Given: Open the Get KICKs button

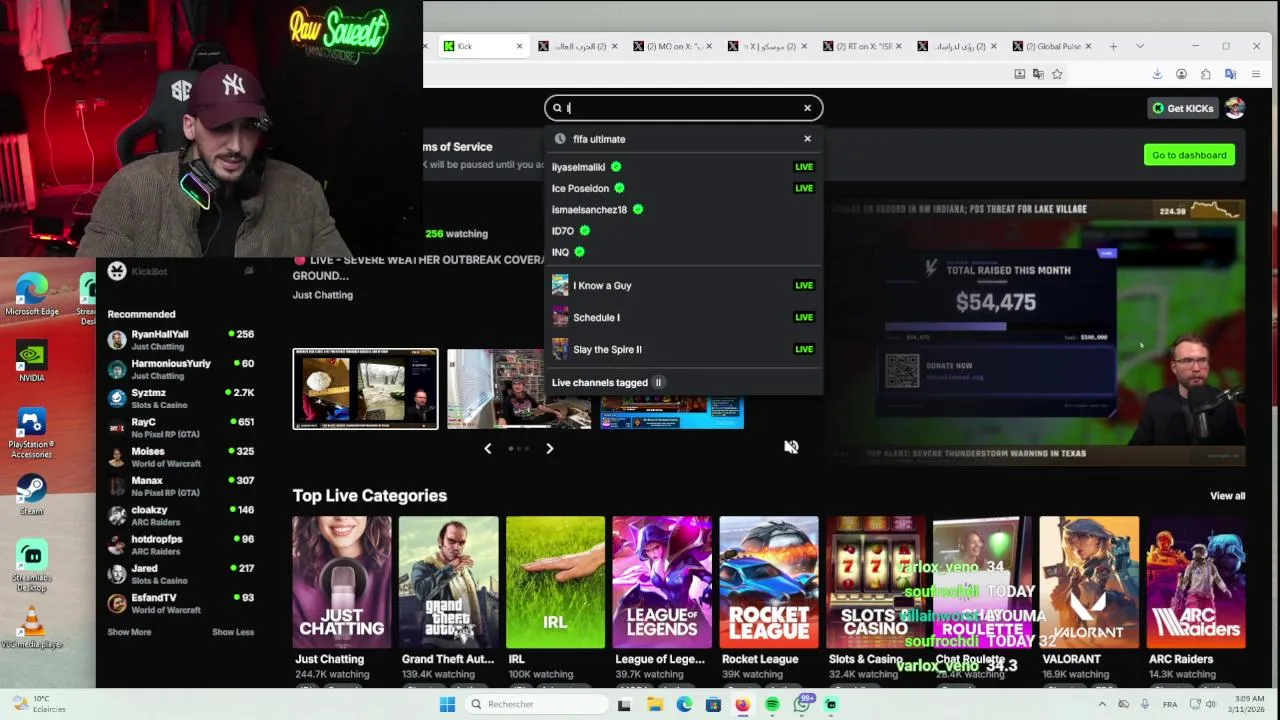Looking at the screenshot, I should (x=1183, y=108).
